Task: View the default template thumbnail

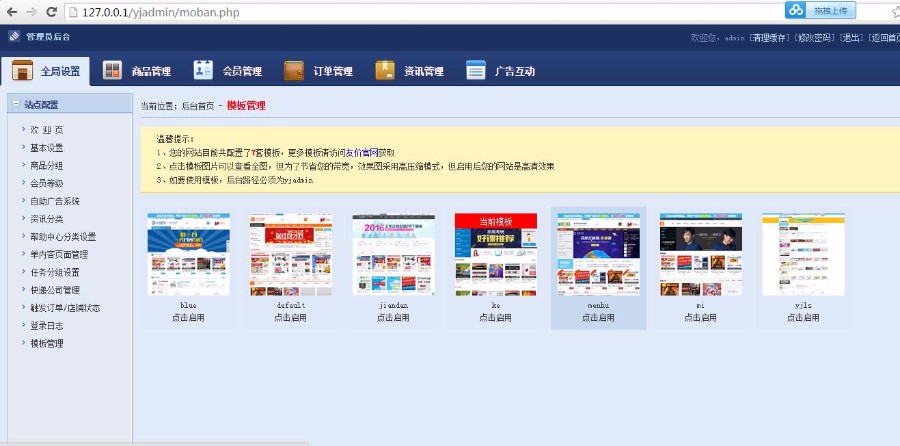Action: (291, 254)
